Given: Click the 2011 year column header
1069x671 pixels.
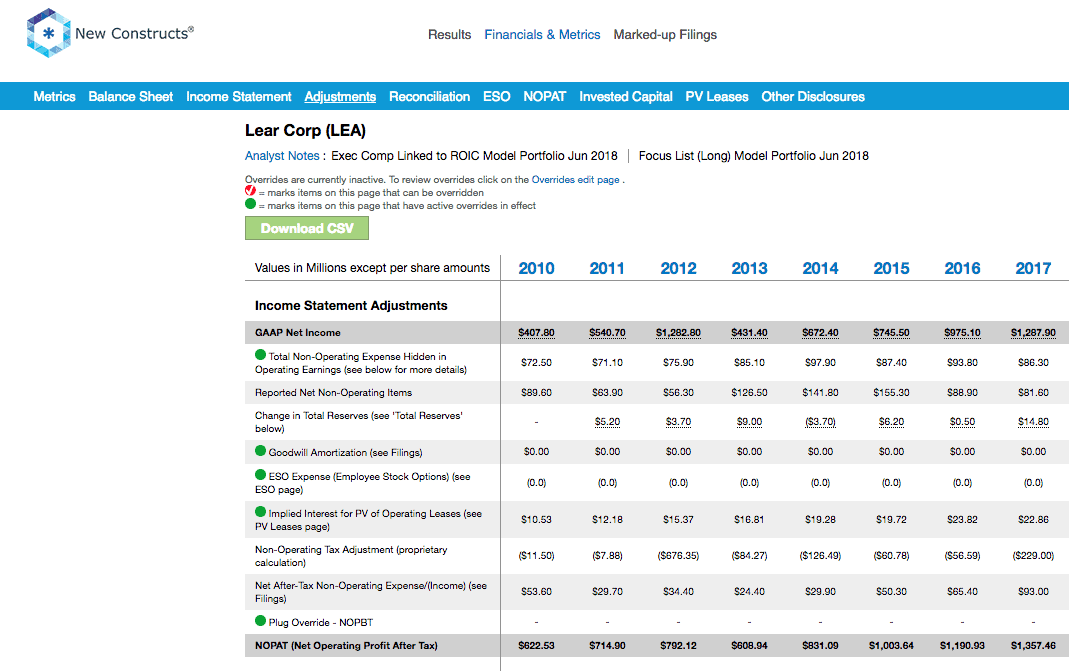Looking at the screenshot, I should 607,269.
